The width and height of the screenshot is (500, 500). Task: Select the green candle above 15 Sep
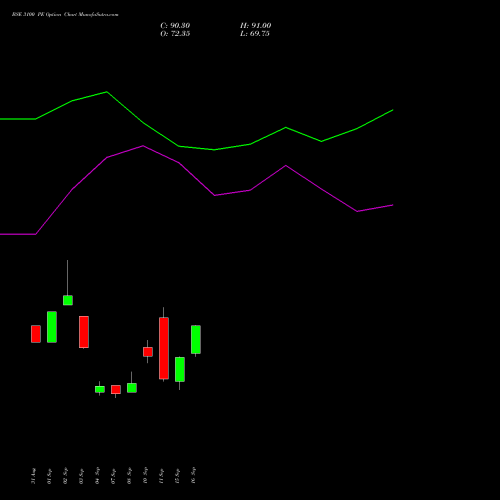[x=180, y=369]
